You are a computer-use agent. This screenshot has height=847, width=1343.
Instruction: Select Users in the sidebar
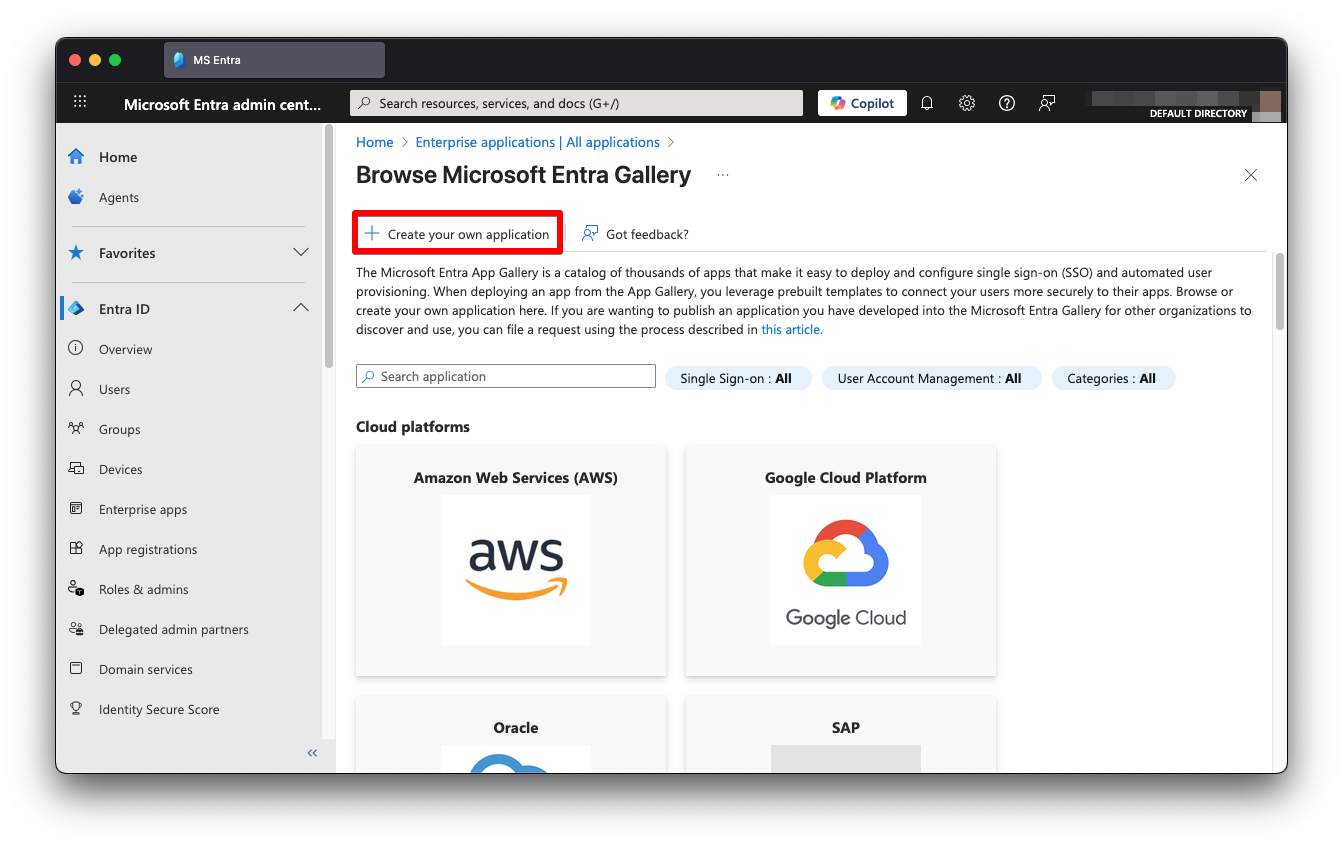115,389
